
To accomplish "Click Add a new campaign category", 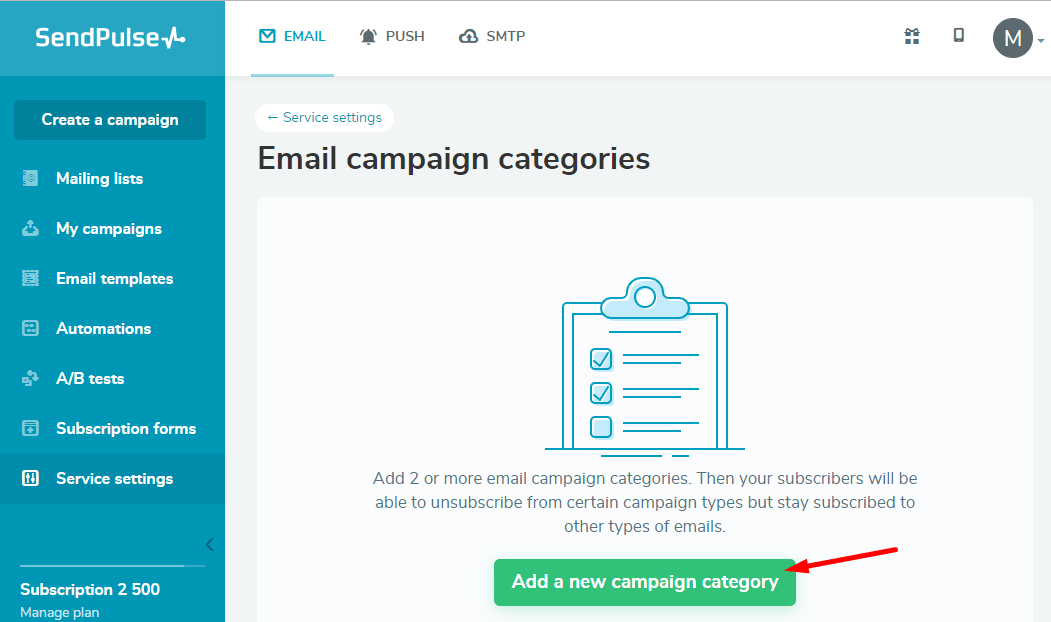I will click(644, 581).
